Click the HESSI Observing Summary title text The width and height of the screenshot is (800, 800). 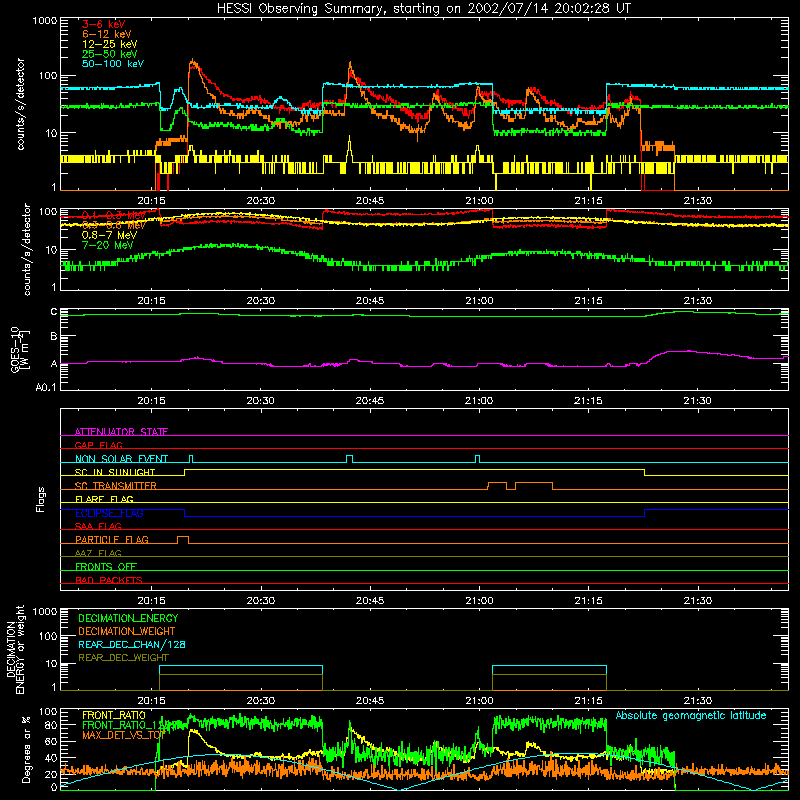tap(423, 8)
